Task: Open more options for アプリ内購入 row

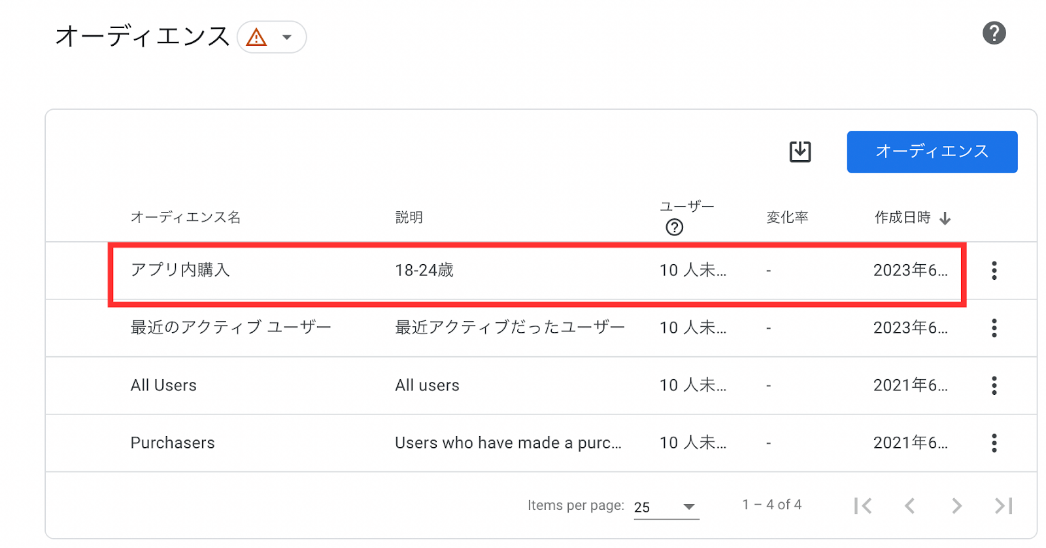Action: coord(994,270)
